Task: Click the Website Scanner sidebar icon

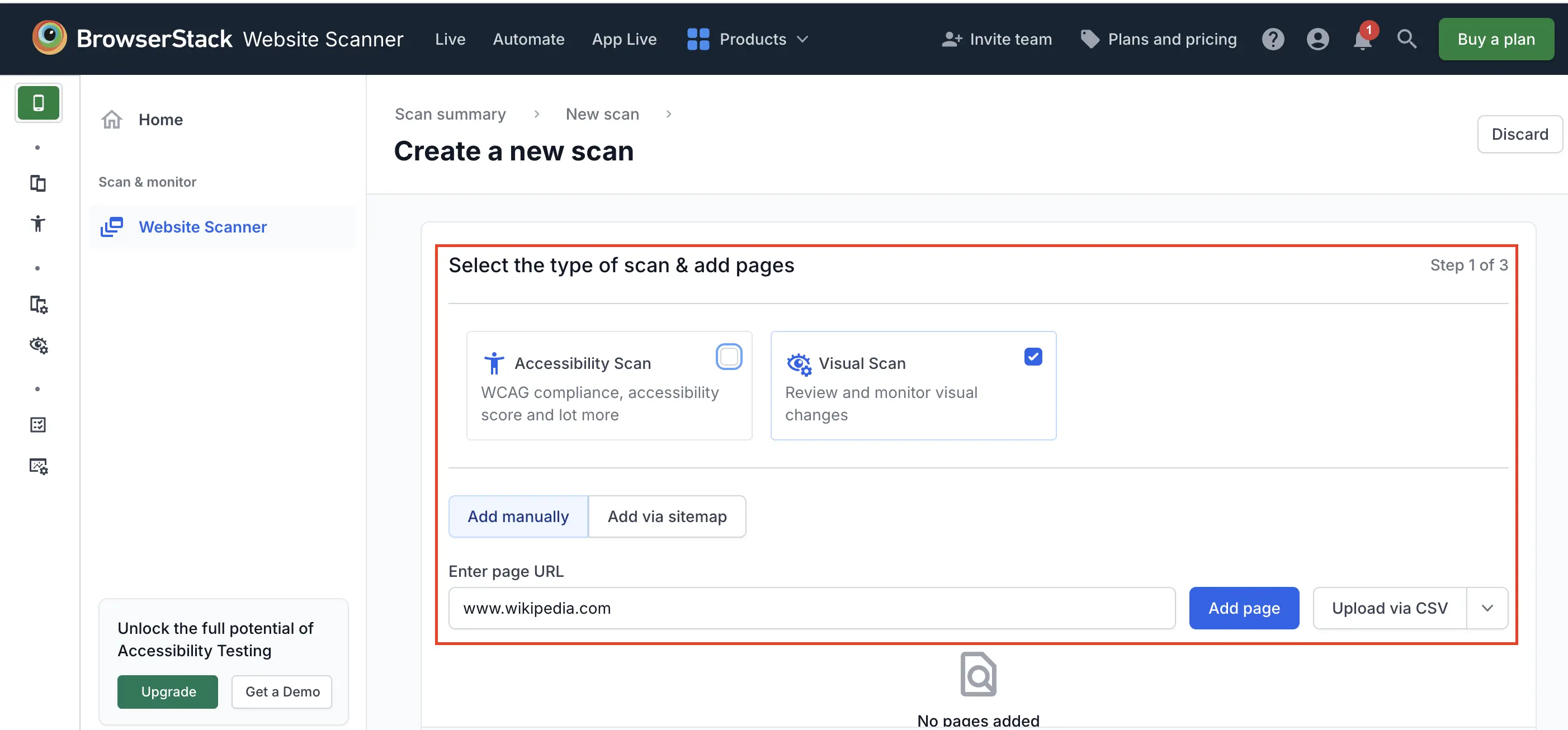Action: [x=111, y=227]
